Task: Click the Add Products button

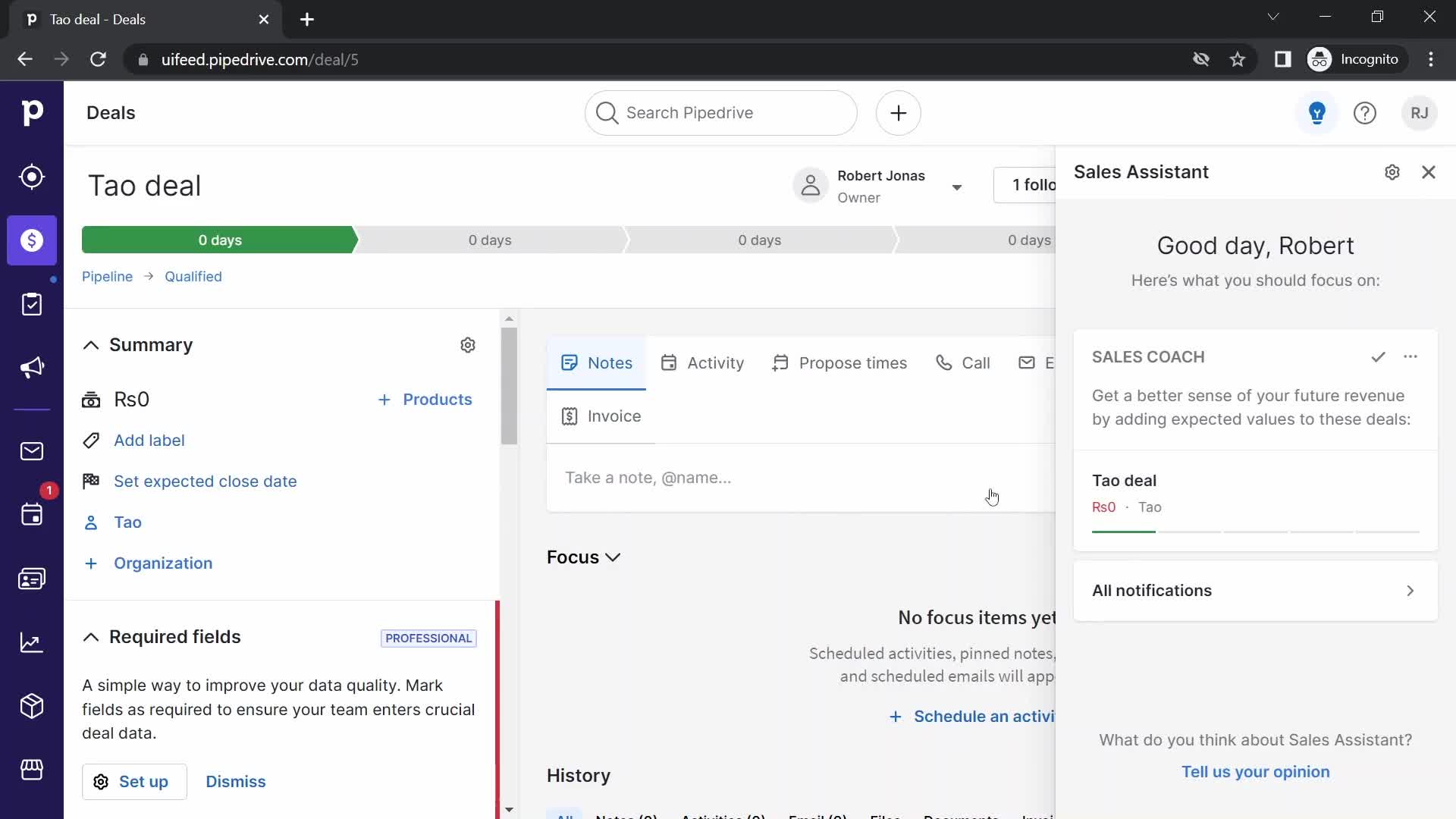Action: [x=424, y=399]
